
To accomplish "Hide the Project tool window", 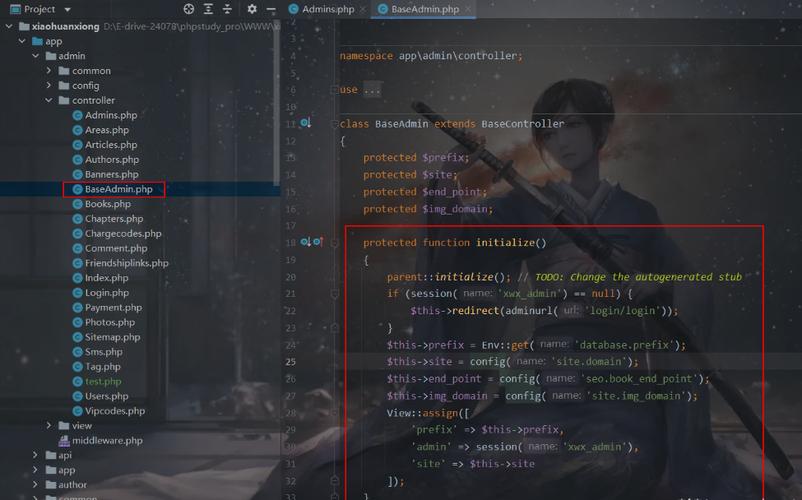I will pyautogui.click(x=271, y=9).
